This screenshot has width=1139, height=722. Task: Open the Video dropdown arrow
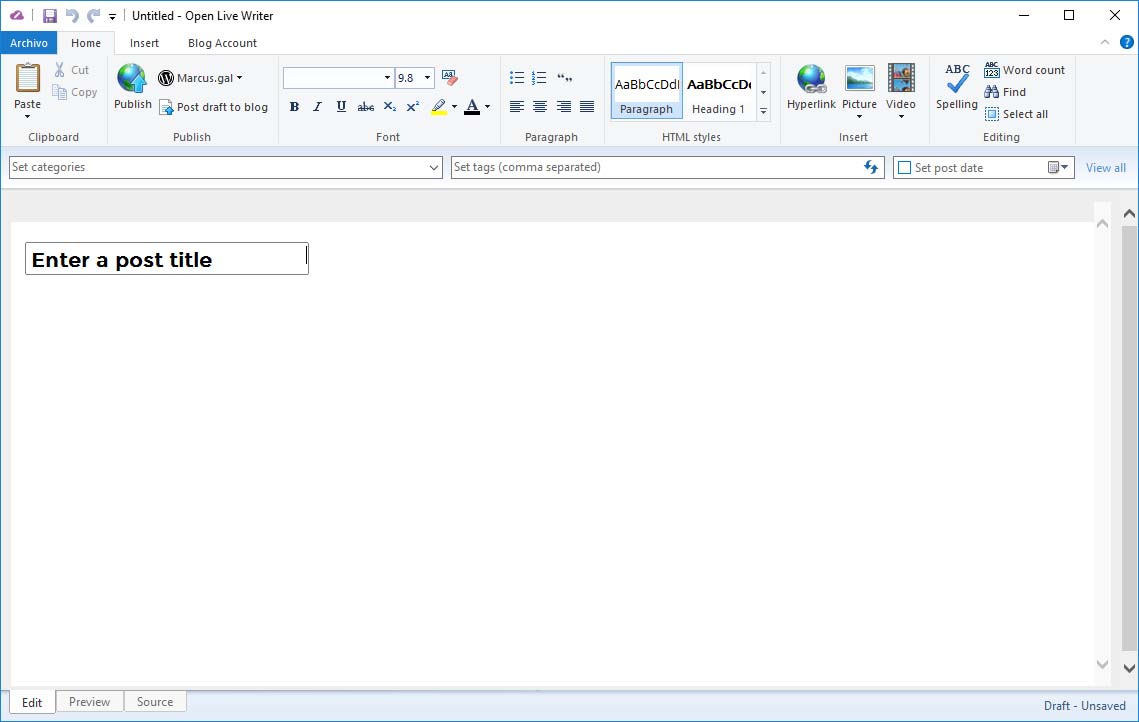901,116
